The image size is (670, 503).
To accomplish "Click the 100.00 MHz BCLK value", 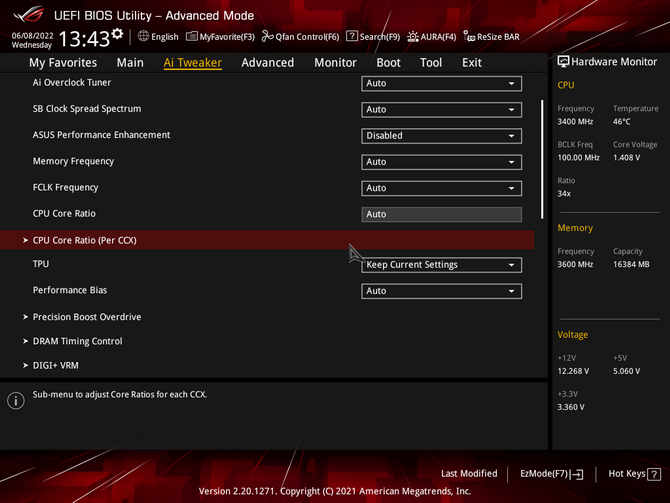I will 579,158.
